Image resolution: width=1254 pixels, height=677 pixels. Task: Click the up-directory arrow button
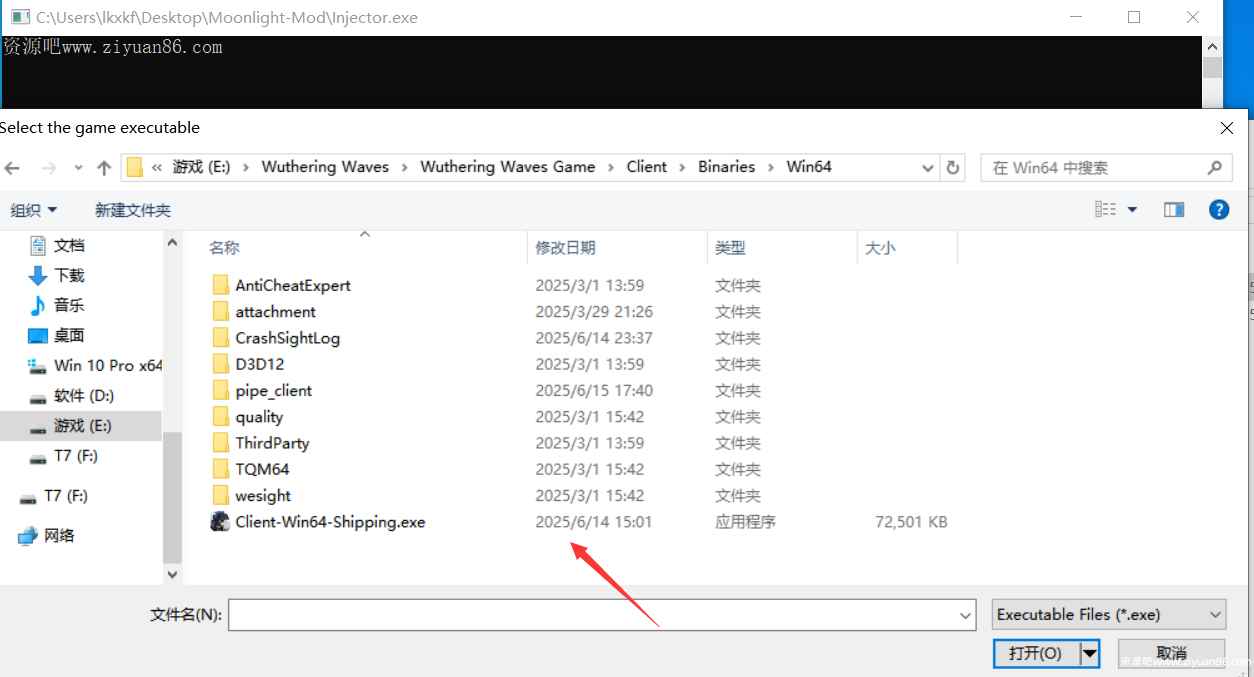pos(104,168)
